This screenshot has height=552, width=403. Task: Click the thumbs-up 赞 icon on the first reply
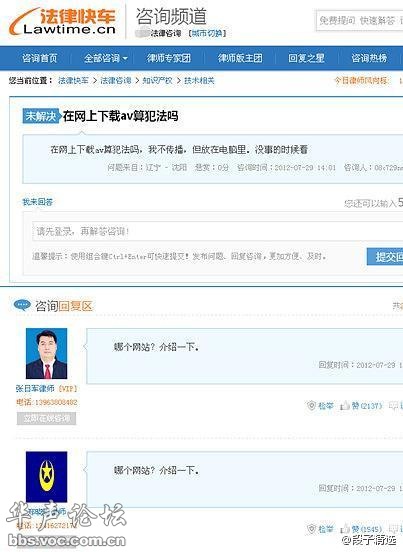345,406
